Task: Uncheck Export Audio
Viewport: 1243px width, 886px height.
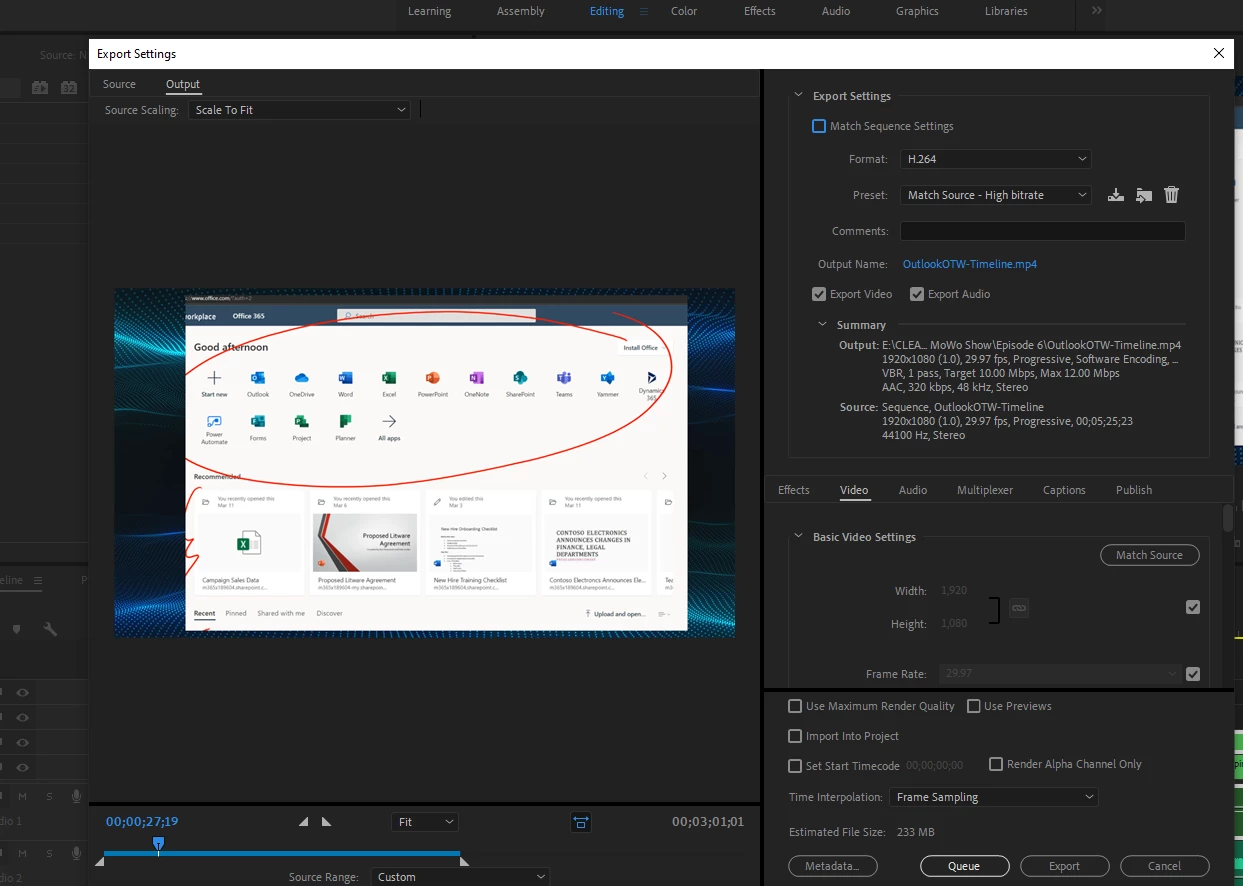Action: coord(917,294)
